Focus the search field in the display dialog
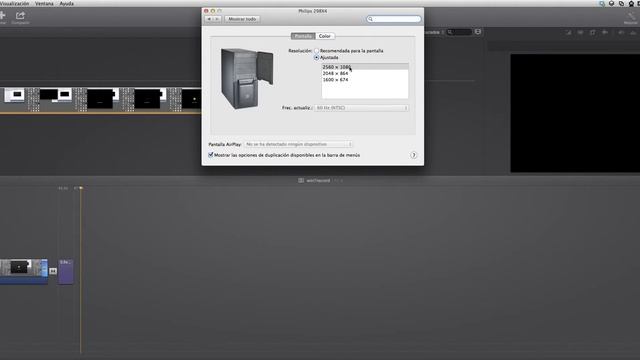This screenshot has width=640, height=360. [x=394, y=19]
